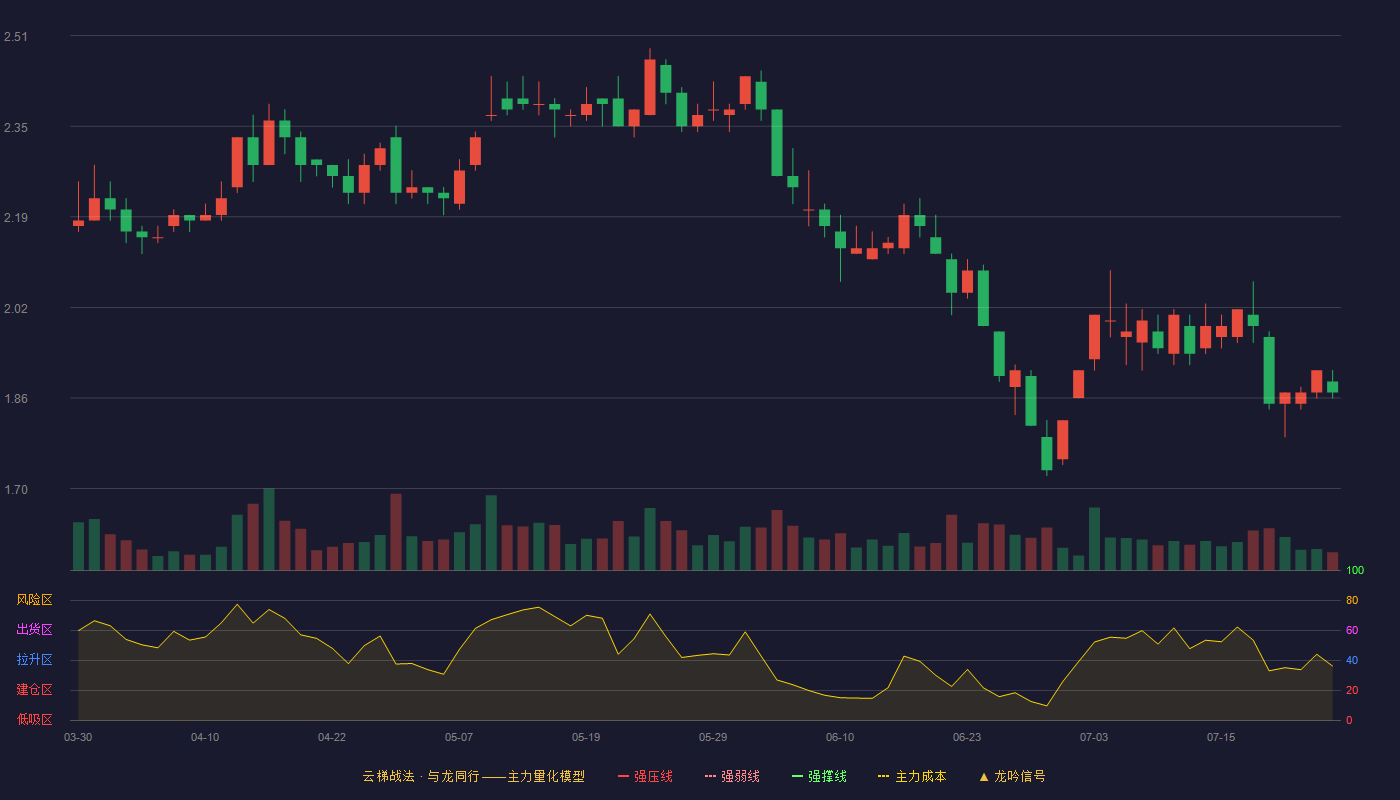Select the 拉升区 zone label

tap(34, 660)
